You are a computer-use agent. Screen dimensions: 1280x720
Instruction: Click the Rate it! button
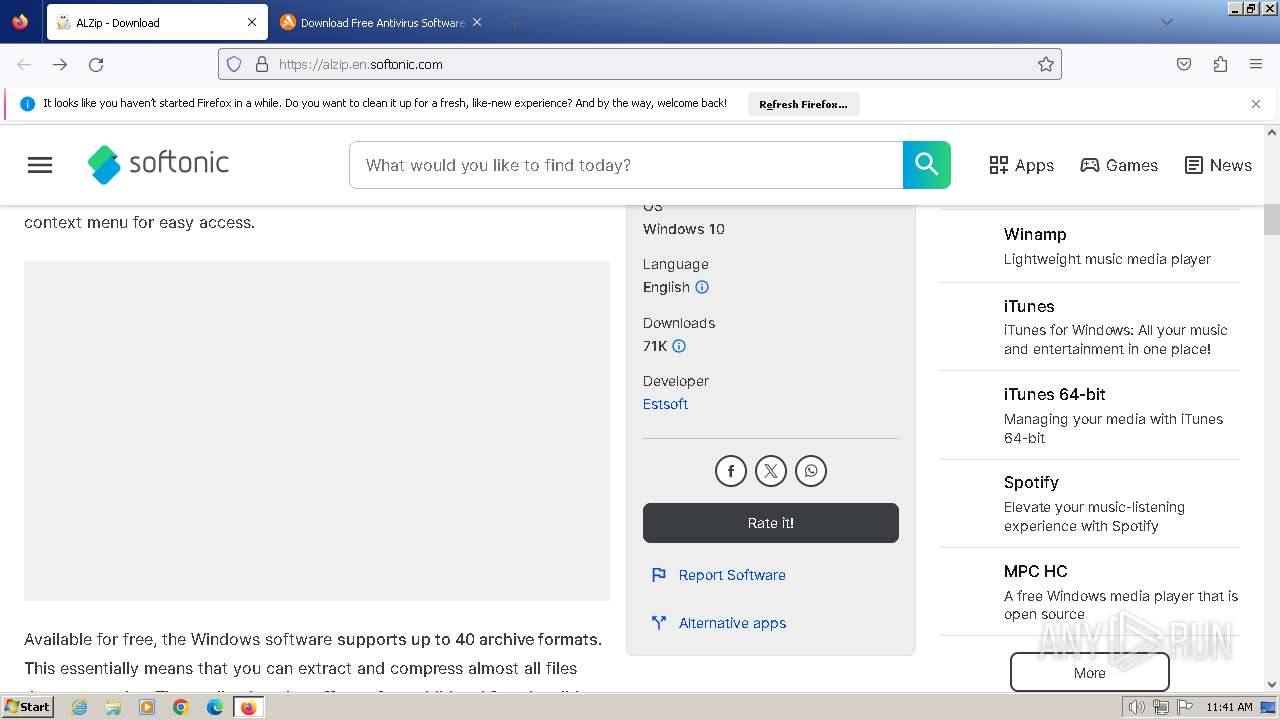click(x=771, y=523)
